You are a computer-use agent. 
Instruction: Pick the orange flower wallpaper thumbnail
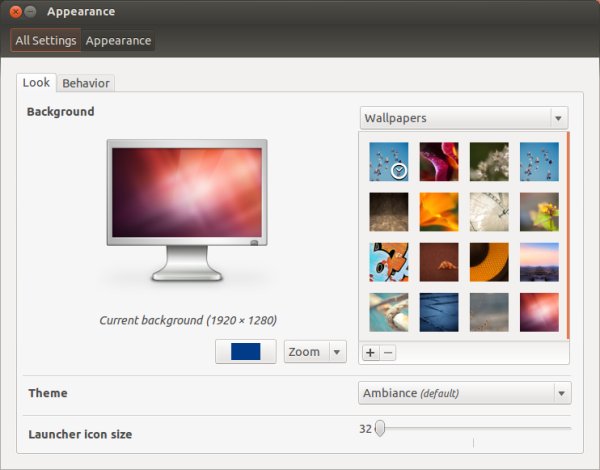(439, 212)
